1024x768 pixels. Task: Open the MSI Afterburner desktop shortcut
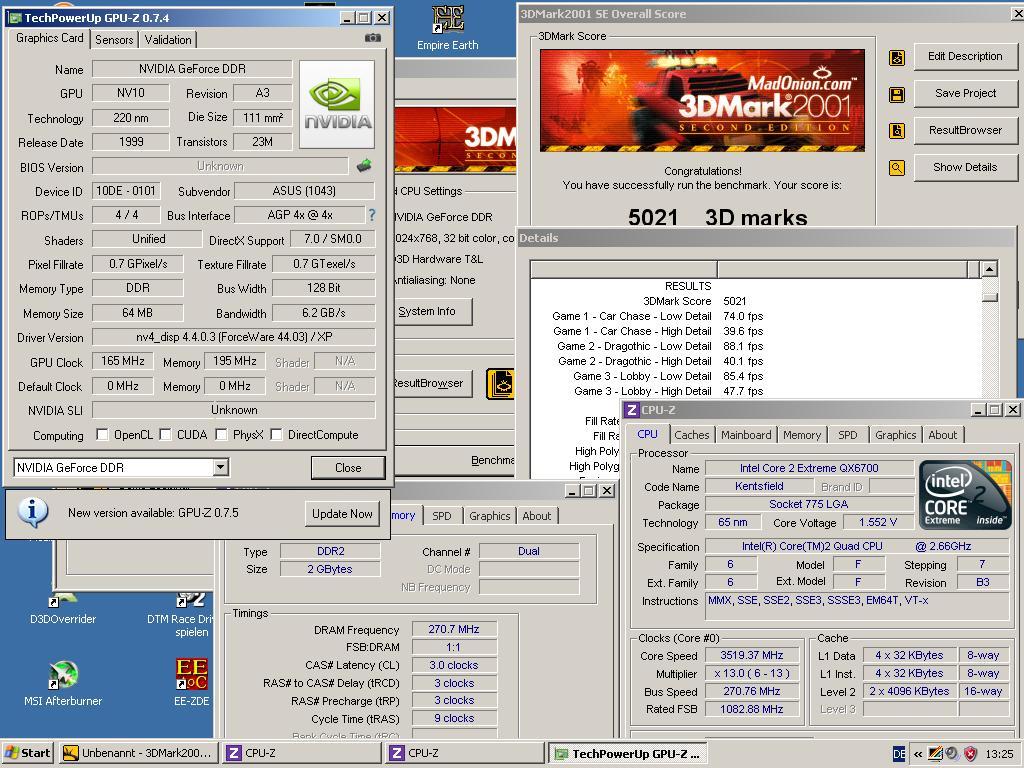click(63, 683)
